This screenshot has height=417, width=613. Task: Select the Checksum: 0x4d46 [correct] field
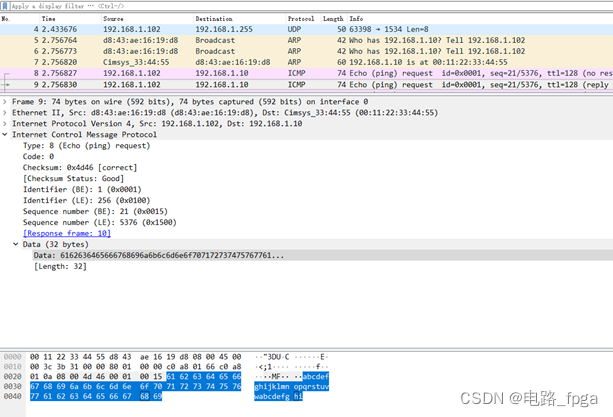(x=80, y=168)
